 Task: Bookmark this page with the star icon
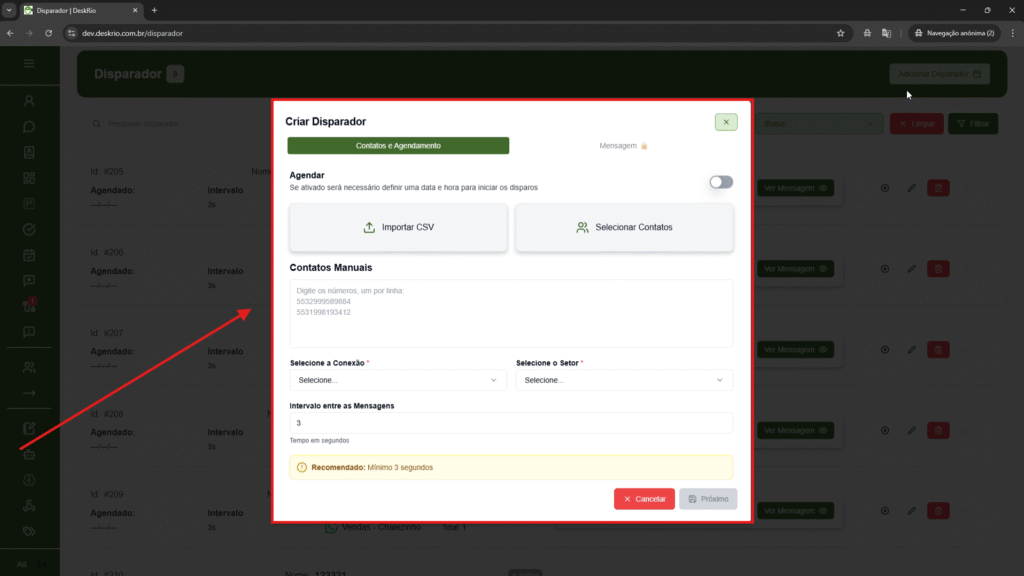pyautogui.click(x=840, y=33)
